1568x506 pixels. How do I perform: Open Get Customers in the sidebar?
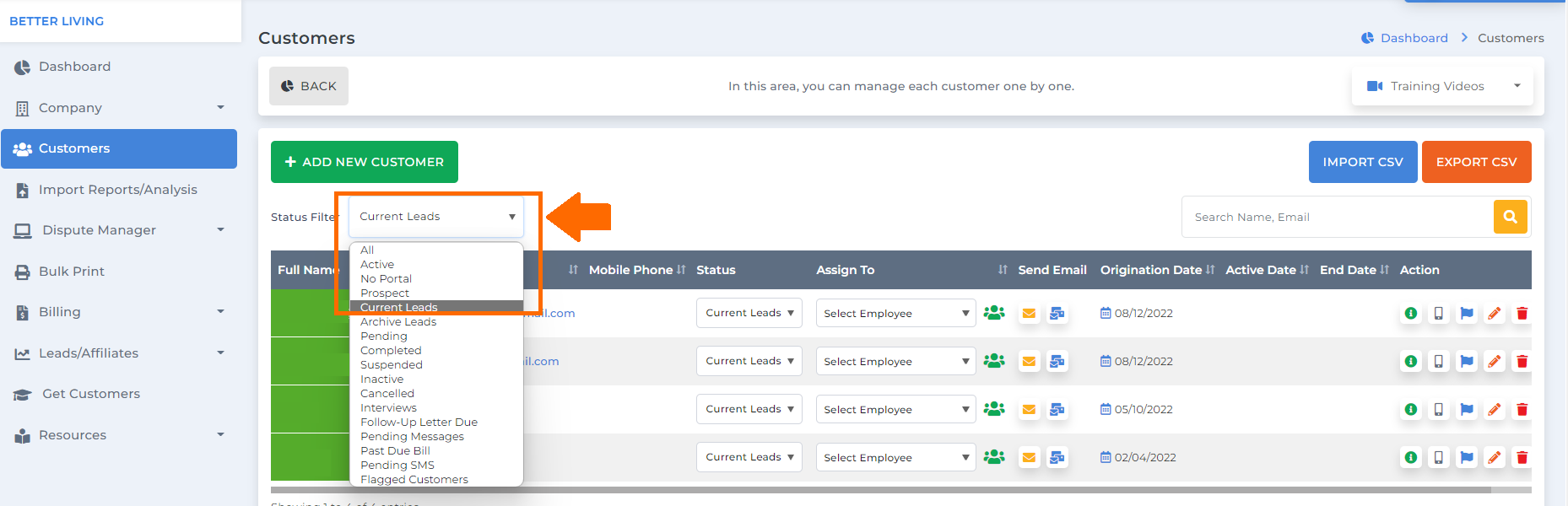119,394
